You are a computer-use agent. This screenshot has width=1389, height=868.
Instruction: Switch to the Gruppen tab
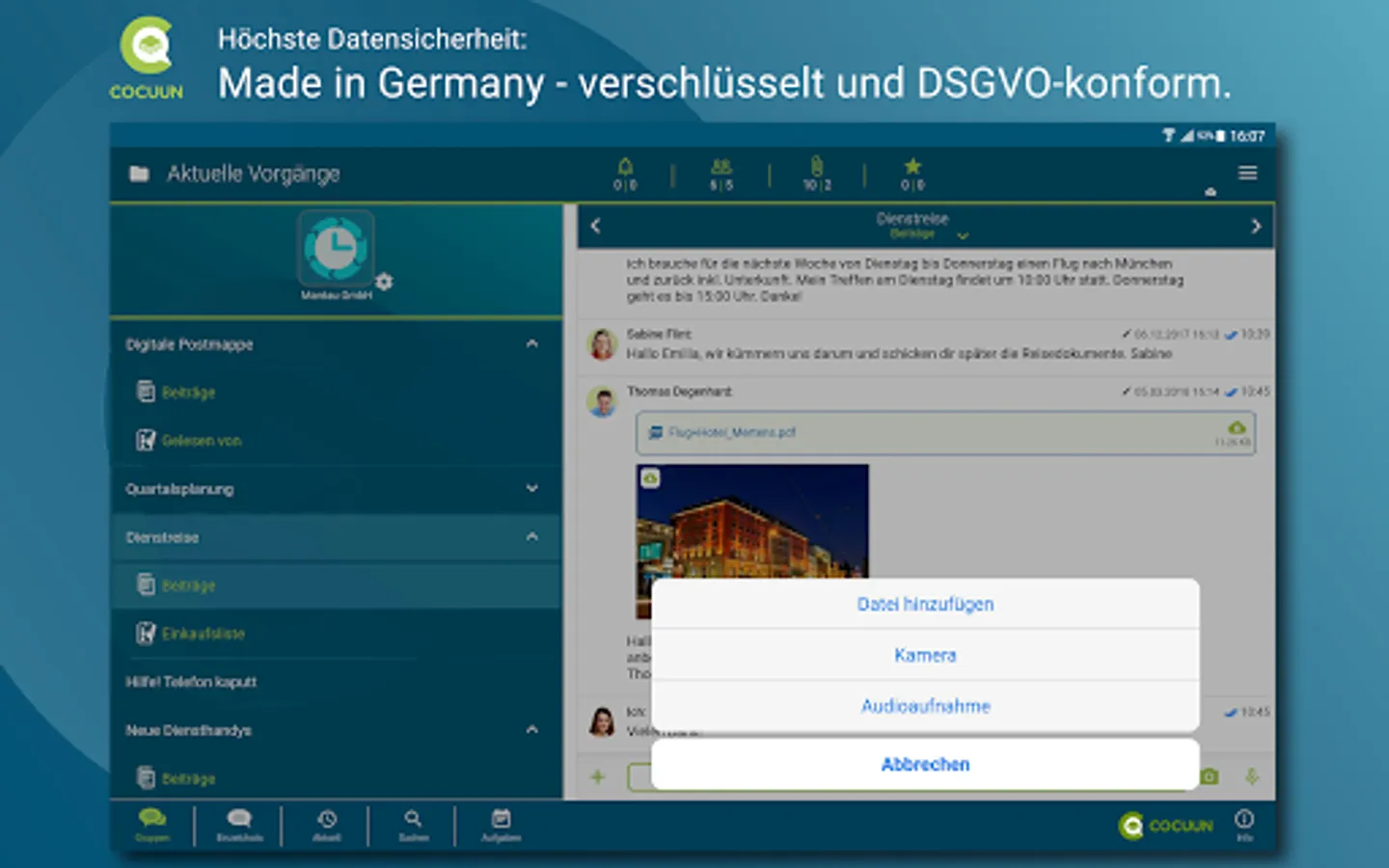tap(152, 826)
